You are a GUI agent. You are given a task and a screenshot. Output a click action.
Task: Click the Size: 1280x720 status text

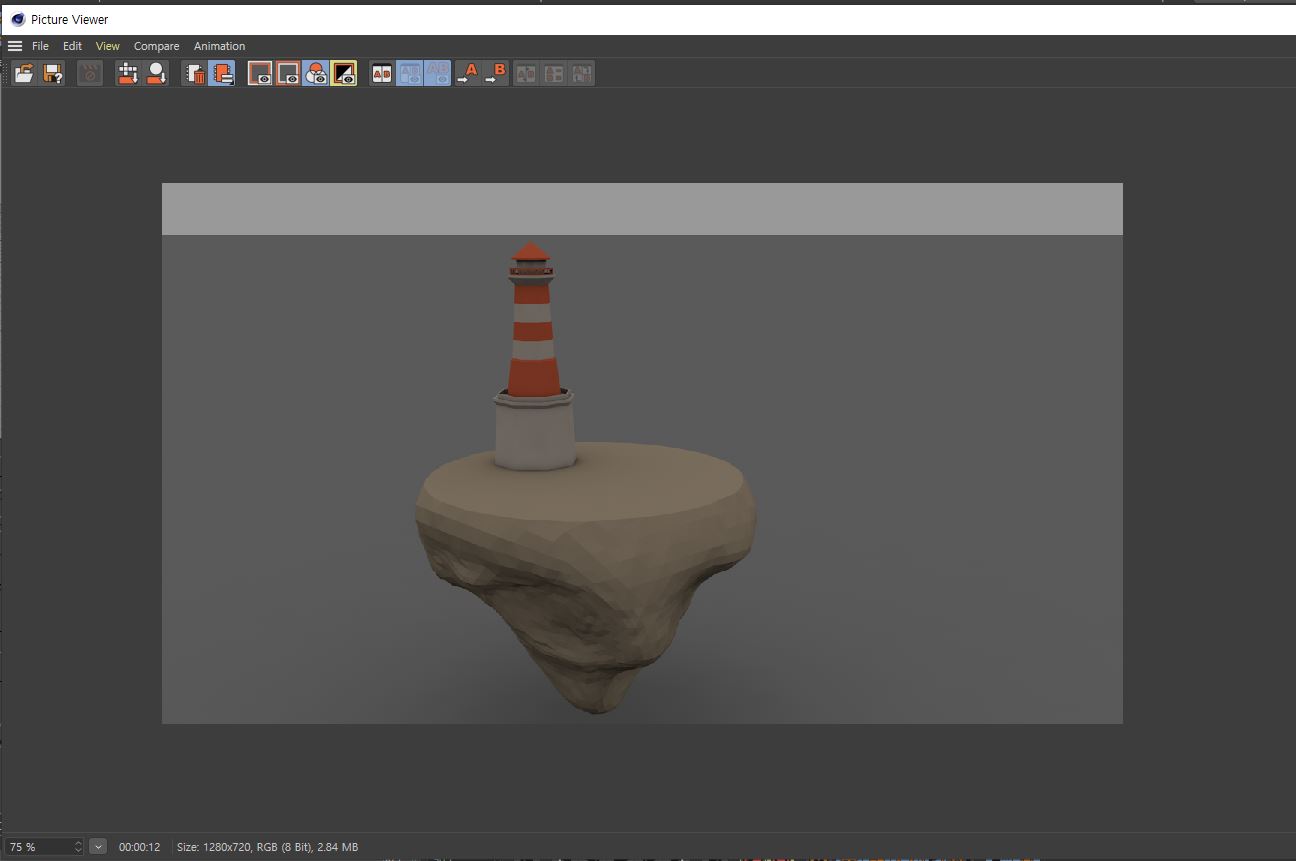tap(267, 847)
